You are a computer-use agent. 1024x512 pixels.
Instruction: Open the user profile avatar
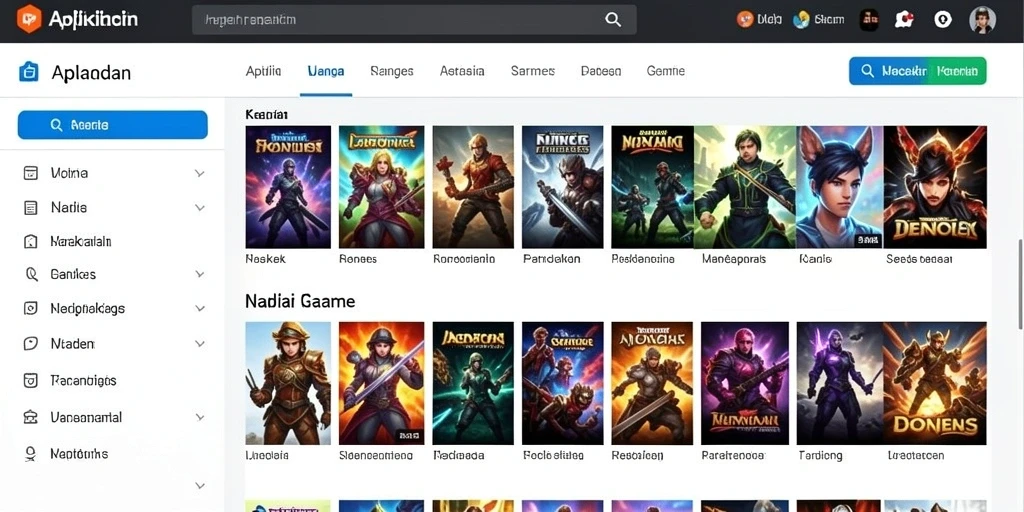(982, 20)
